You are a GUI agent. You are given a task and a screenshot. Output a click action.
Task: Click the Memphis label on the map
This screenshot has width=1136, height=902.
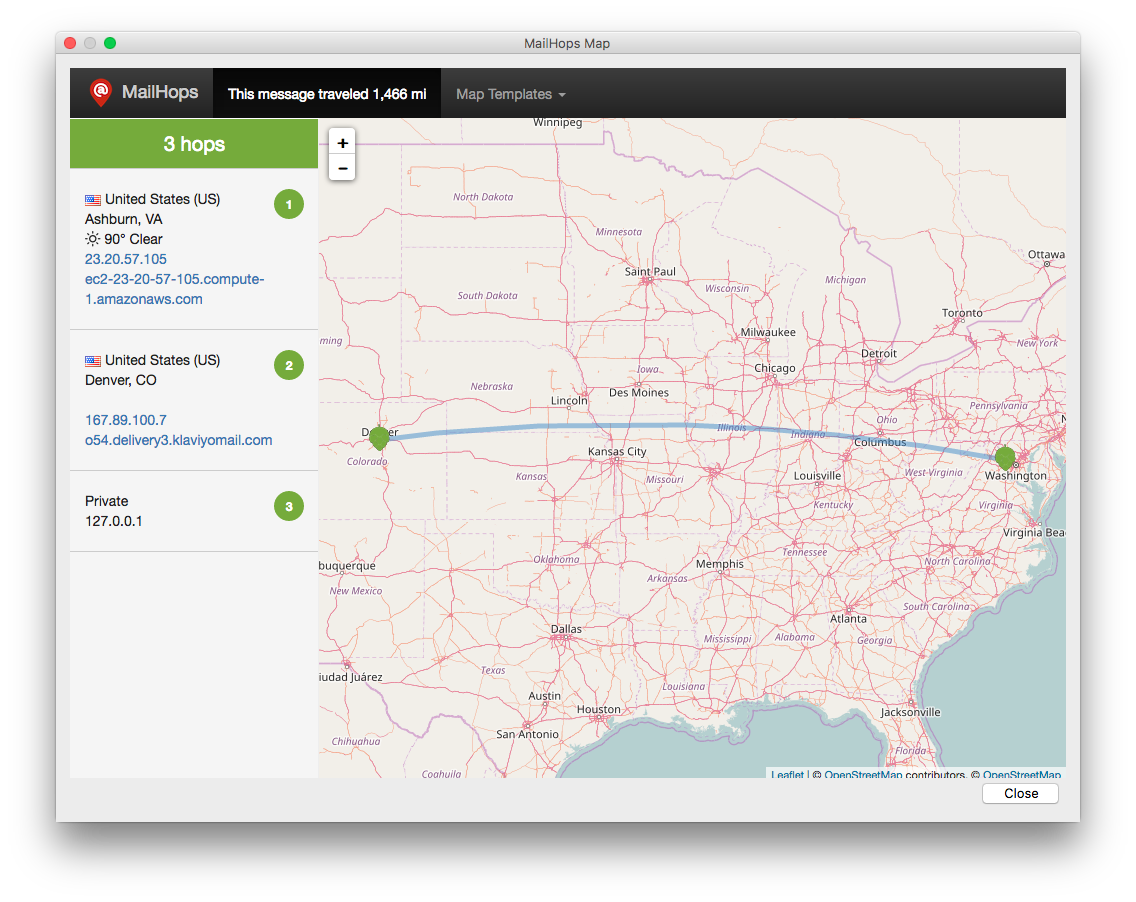719,564
